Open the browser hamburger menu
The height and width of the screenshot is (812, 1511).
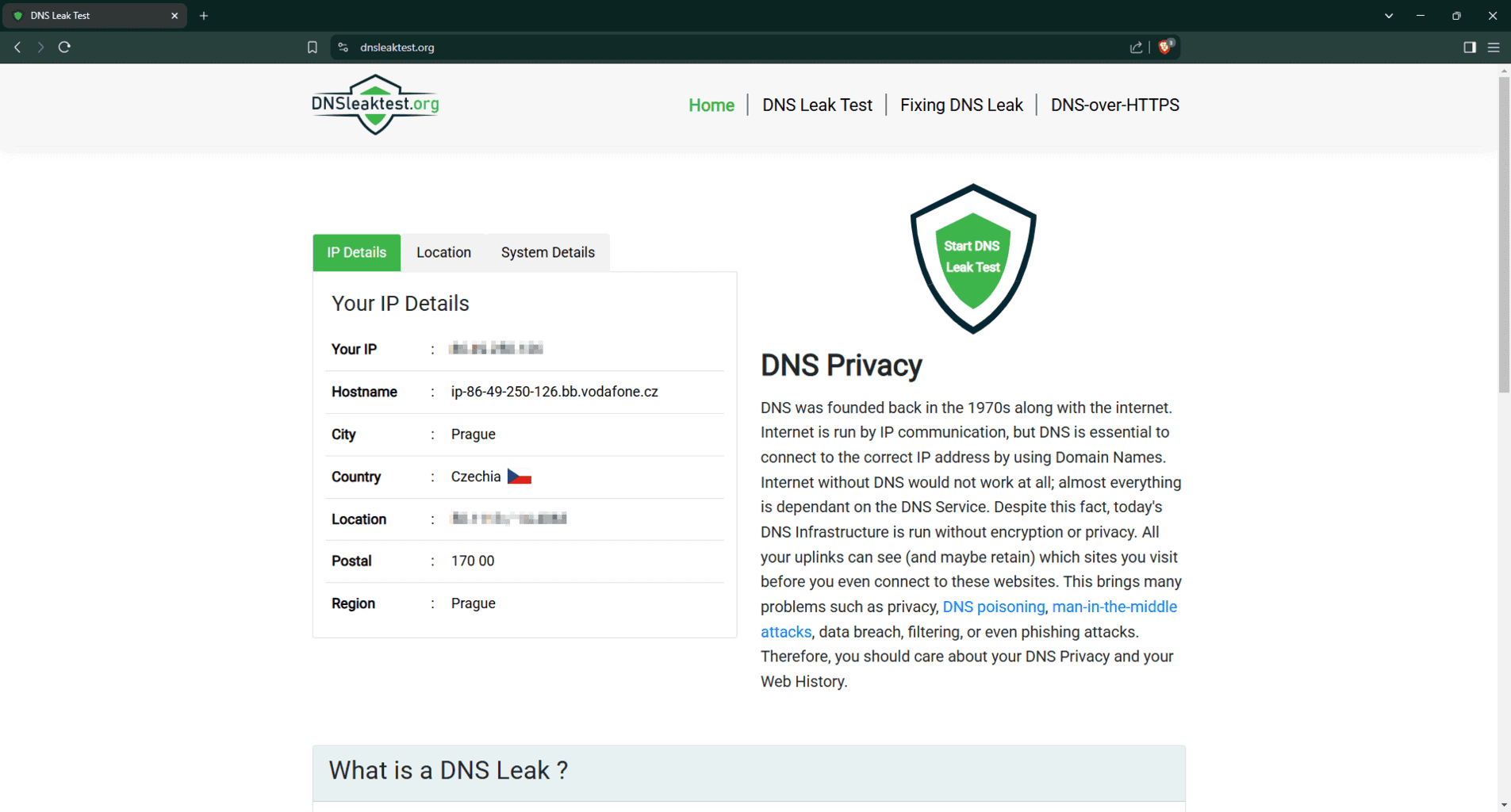coord(1494,48)
